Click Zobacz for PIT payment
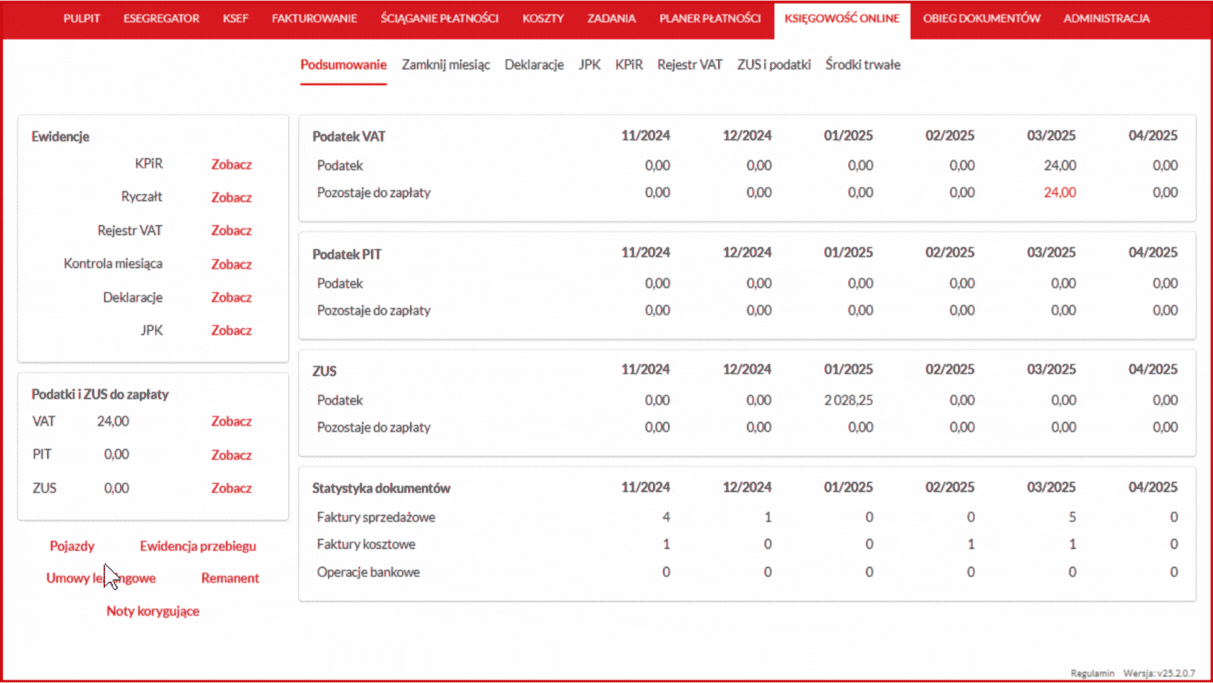The height and width of the screenshot is (683, 1213). point(231,455)
